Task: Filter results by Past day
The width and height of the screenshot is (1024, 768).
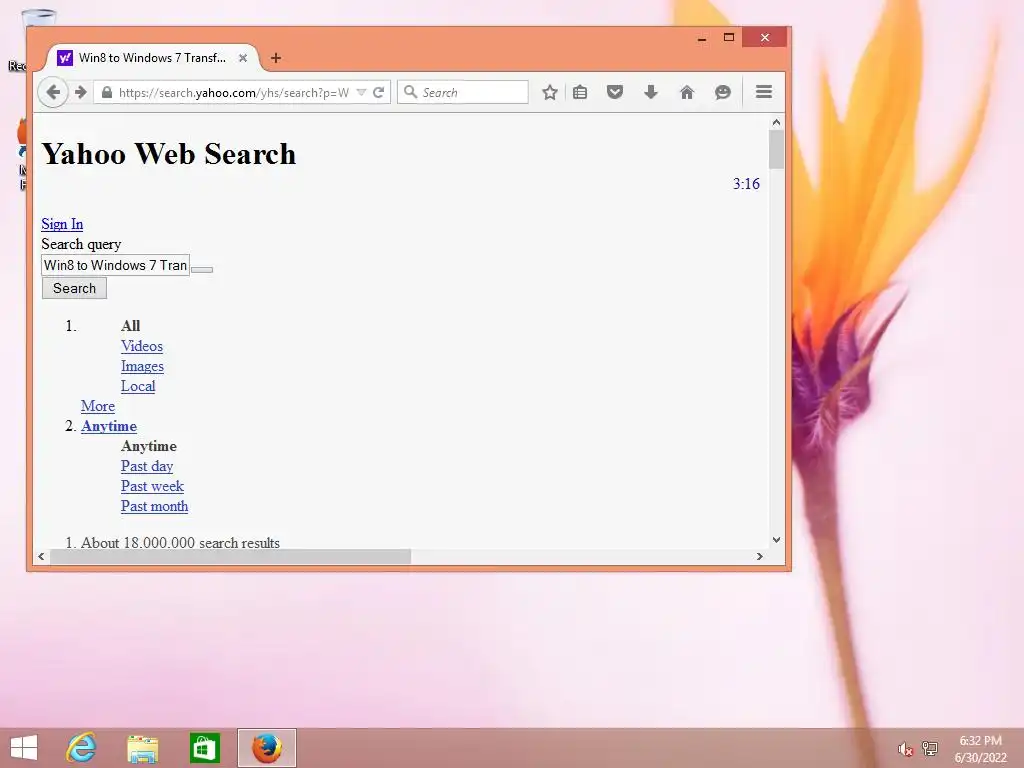Action: click(147, 466)
